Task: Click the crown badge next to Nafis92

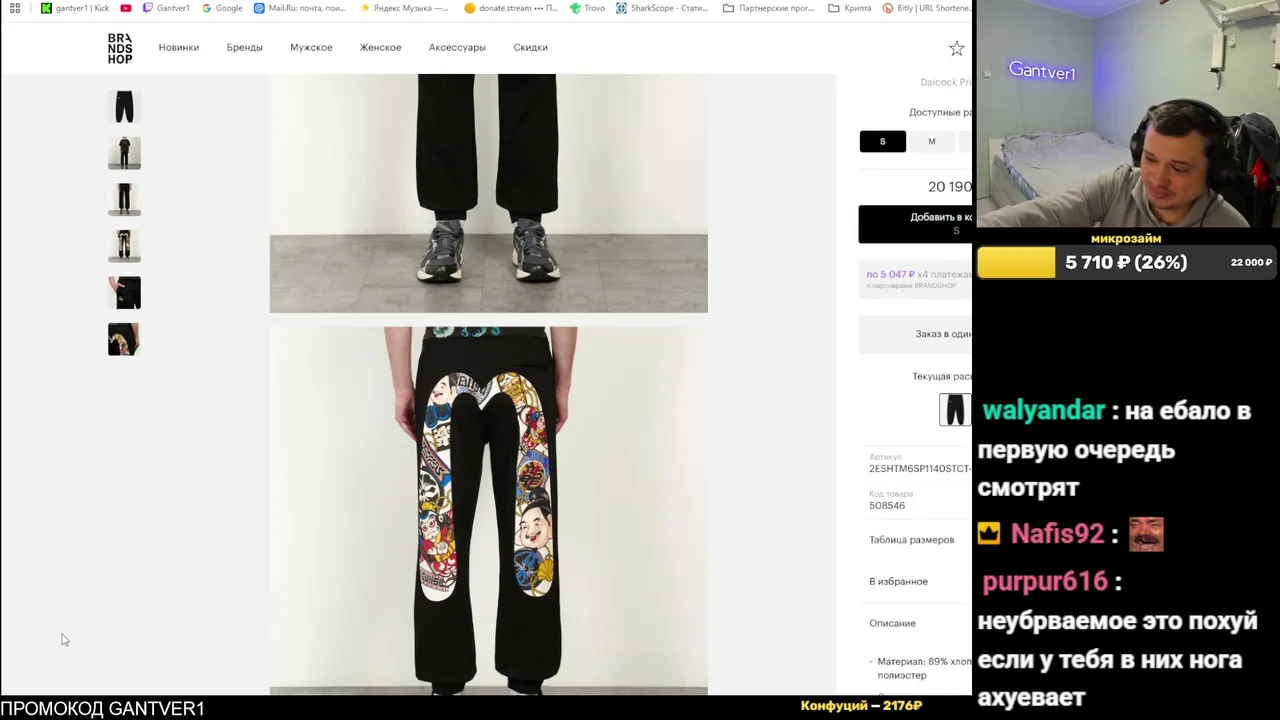Action: [989, 534]
